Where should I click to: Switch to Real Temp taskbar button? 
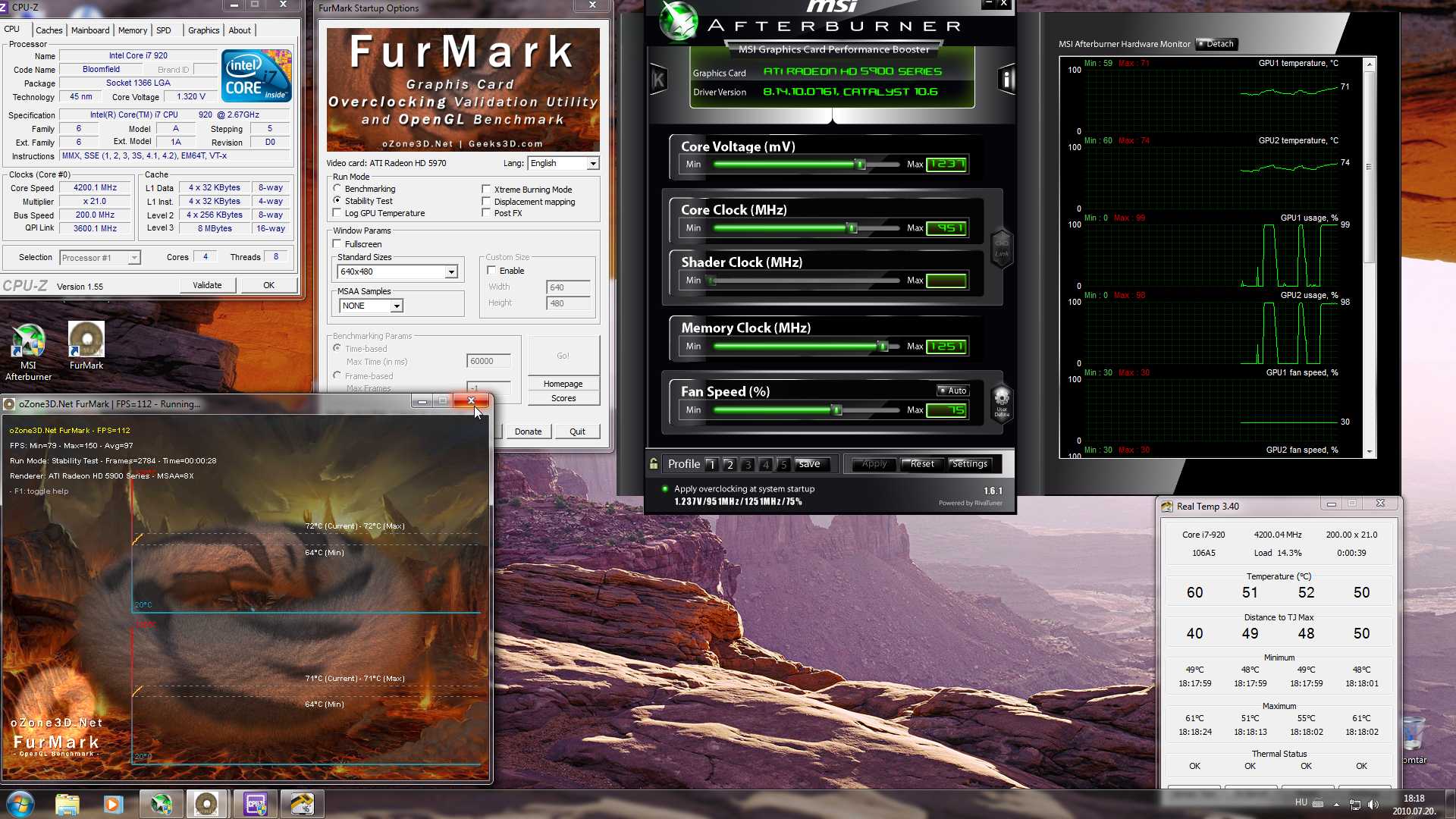(x=302, y=804)
